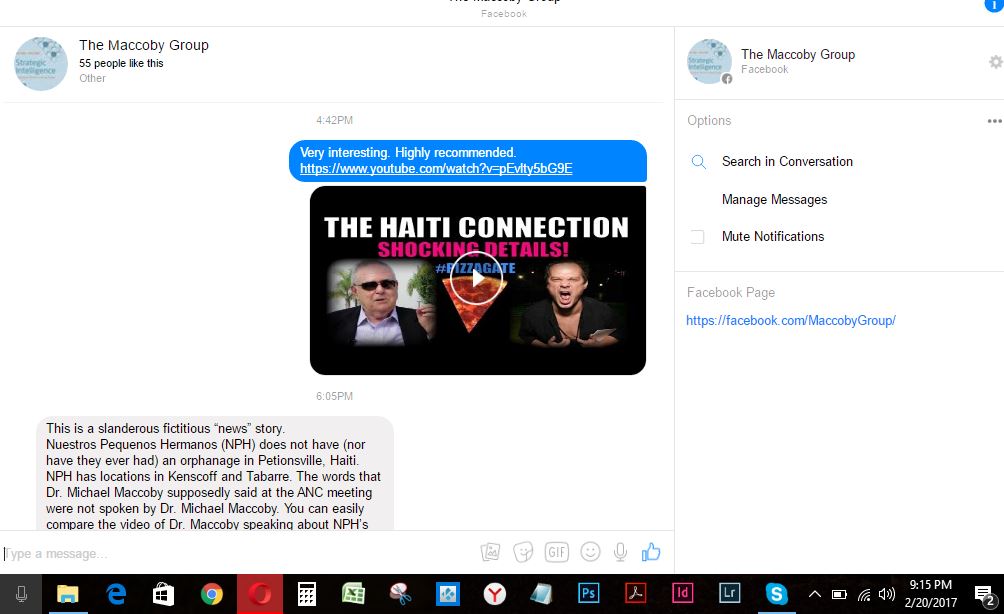Click the Maccoby Group avatar in info panel
Viewport: 1004px width, 614px height.
(x=709, y=61)
